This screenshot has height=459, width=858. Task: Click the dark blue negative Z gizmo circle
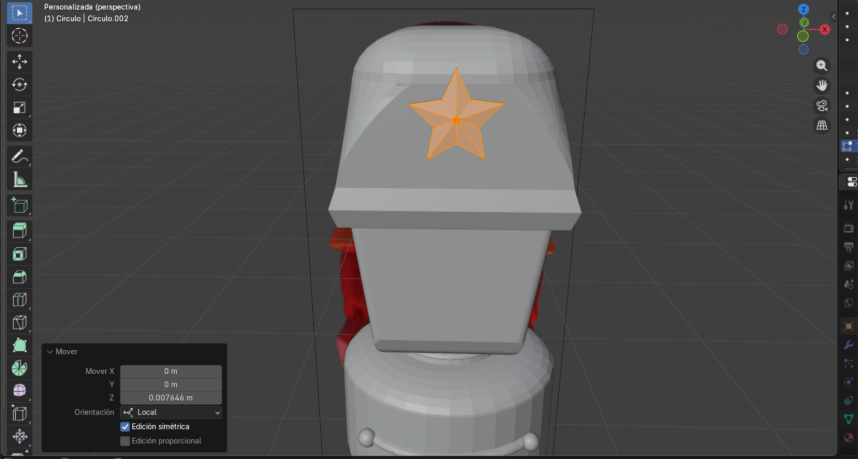point(803,50)
